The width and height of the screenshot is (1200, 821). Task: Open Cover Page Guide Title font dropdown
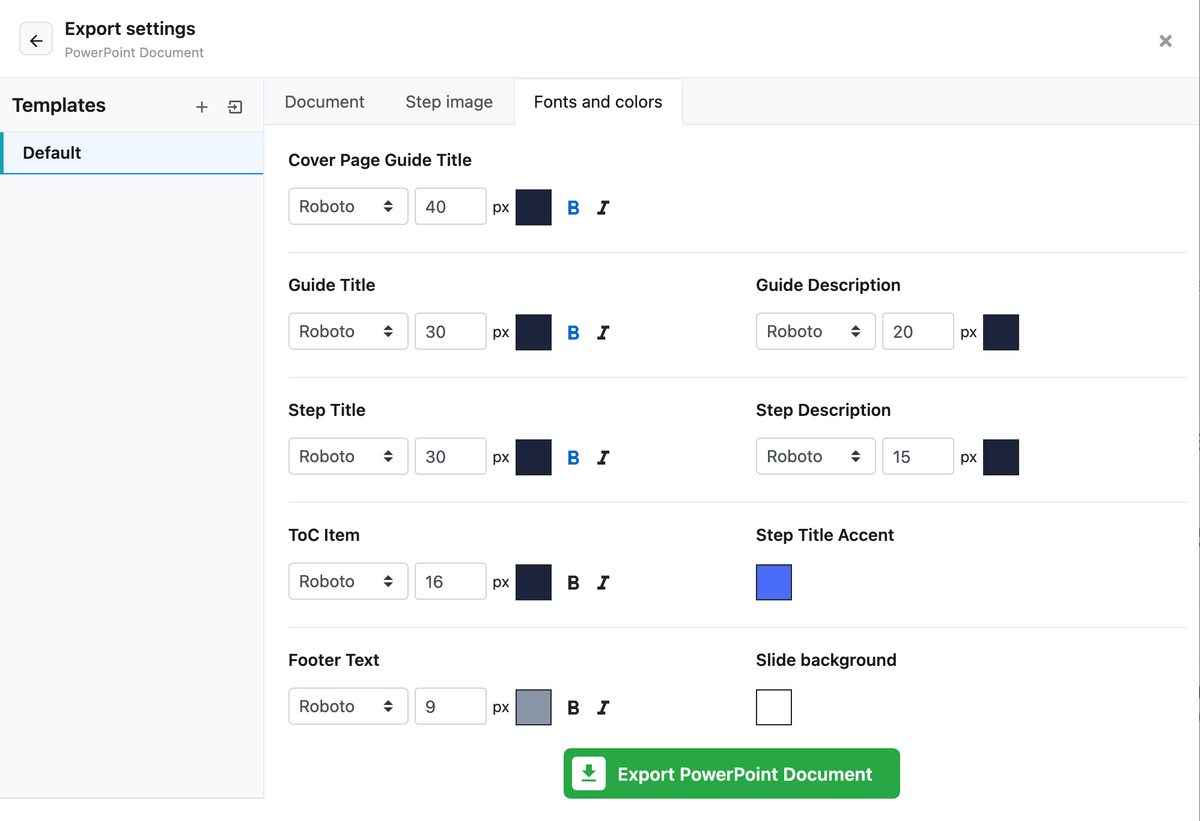click(348, 206)
